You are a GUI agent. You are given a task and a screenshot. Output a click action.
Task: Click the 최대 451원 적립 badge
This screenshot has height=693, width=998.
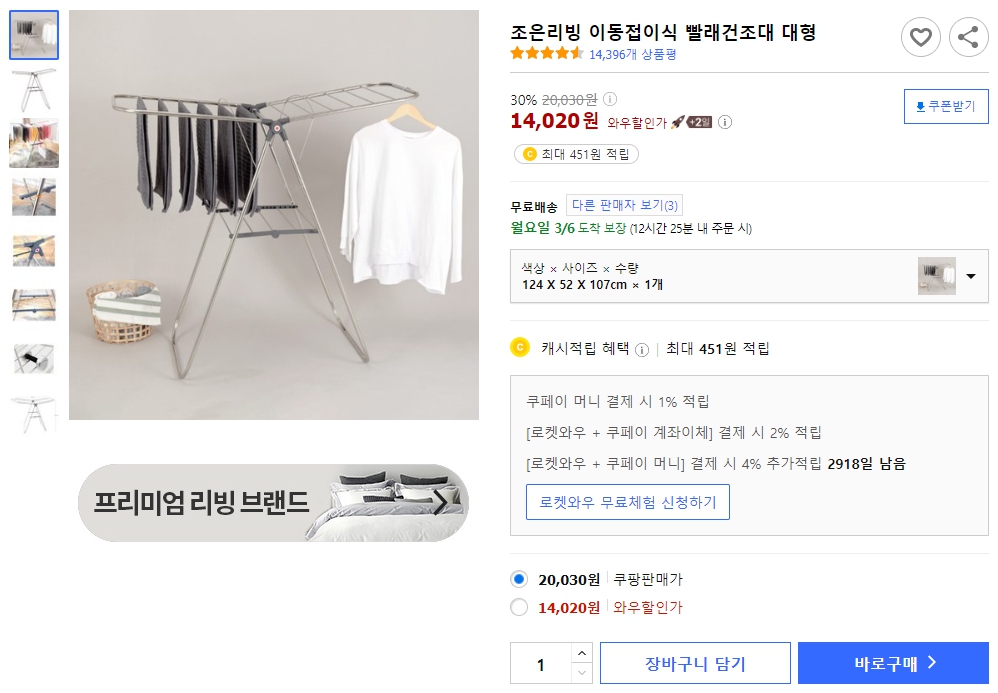[576, 156]
